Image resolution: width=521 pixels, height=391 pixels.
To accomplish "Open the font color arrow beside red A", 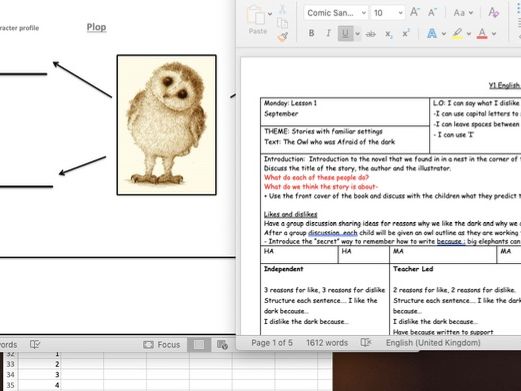I will tap(494, 34).
